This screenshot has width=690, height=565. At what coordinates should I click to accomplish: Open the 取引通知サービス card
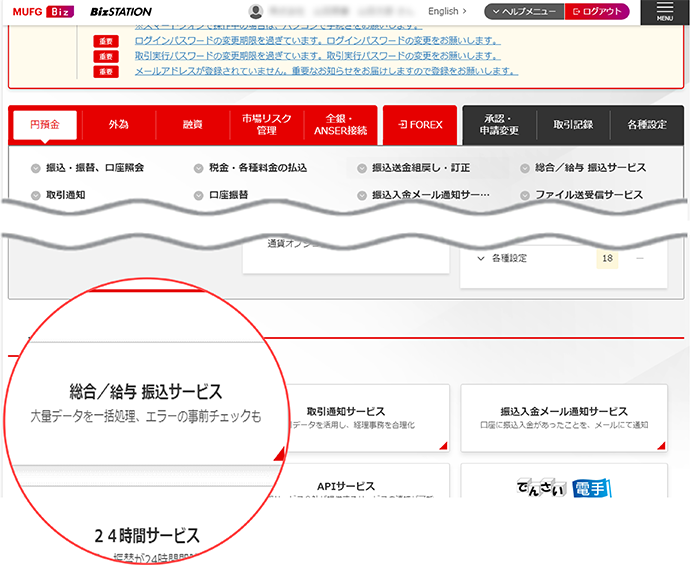coord(346,418)
